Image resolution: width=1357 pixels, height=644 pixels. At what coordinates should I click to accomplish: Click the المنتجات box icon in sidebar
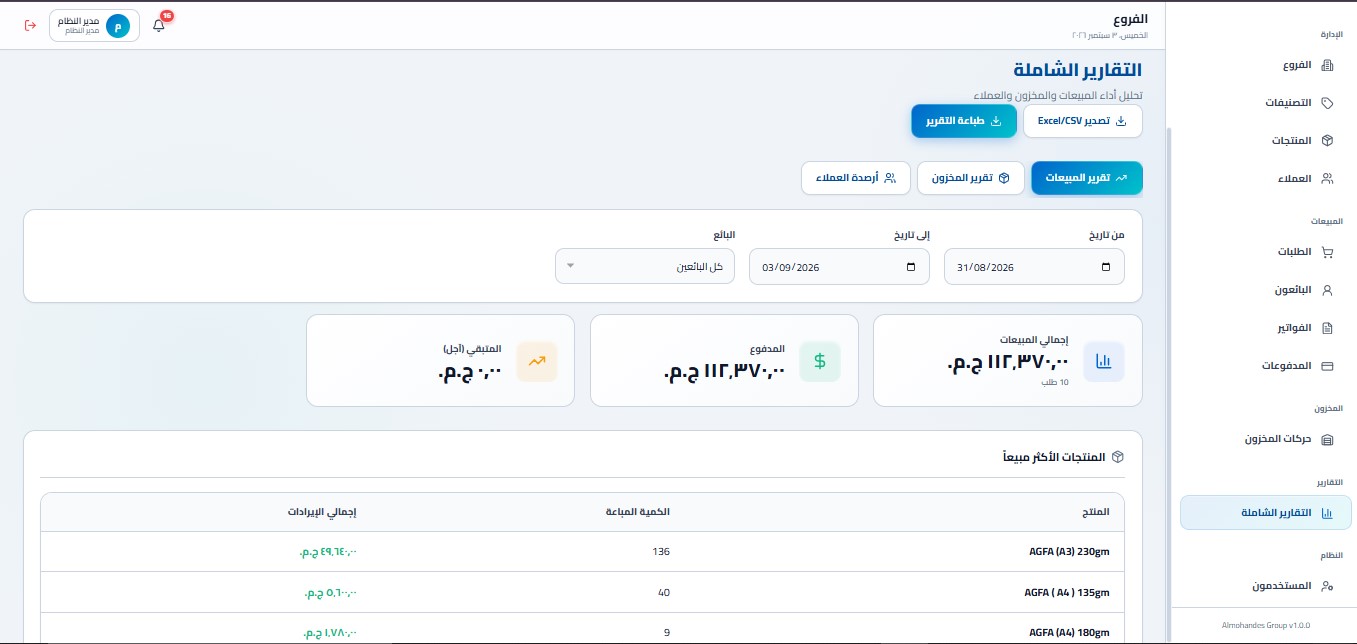tap(1328, 141)
